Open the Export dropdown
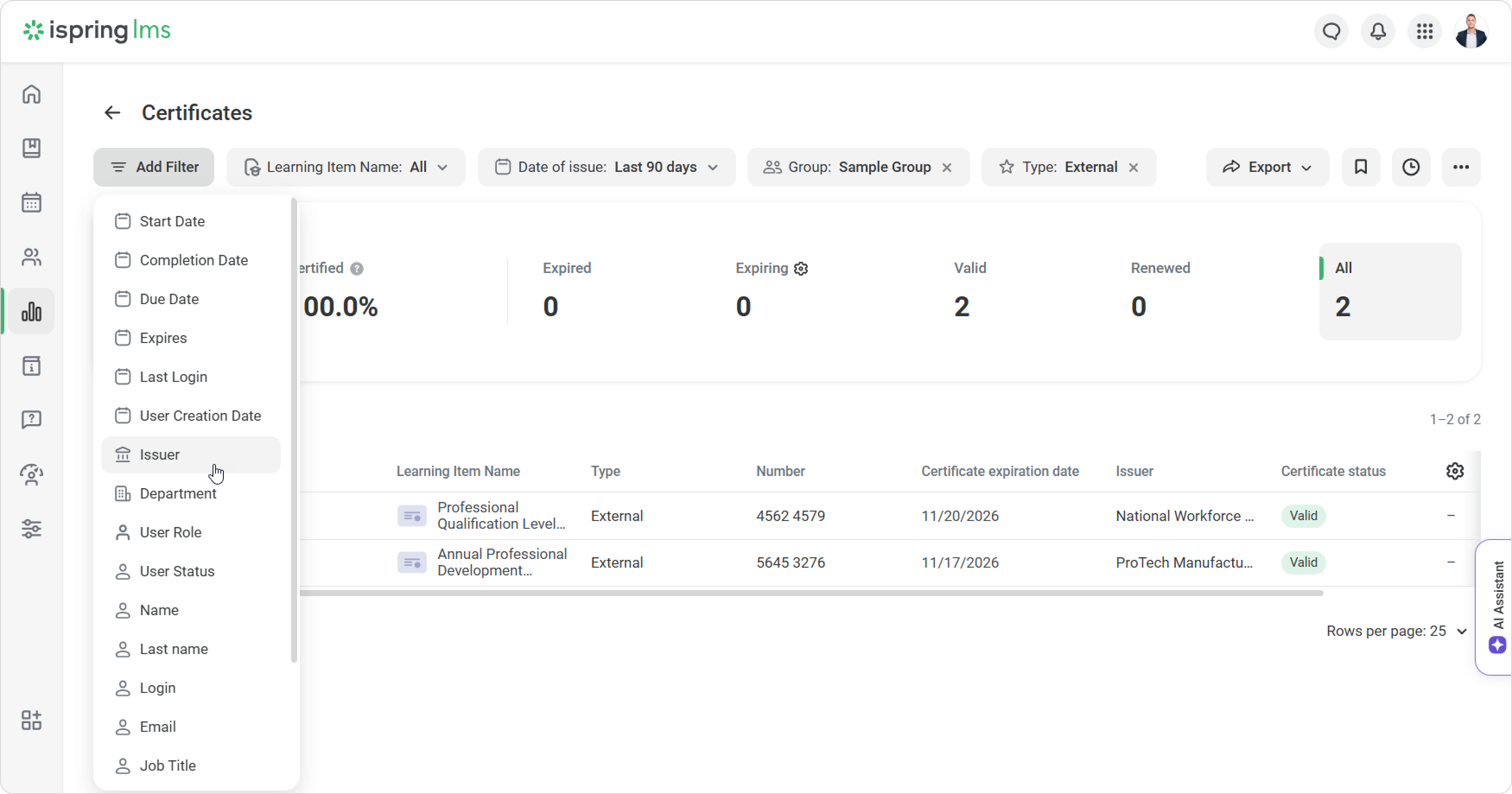 click(x=1267, y=167)
